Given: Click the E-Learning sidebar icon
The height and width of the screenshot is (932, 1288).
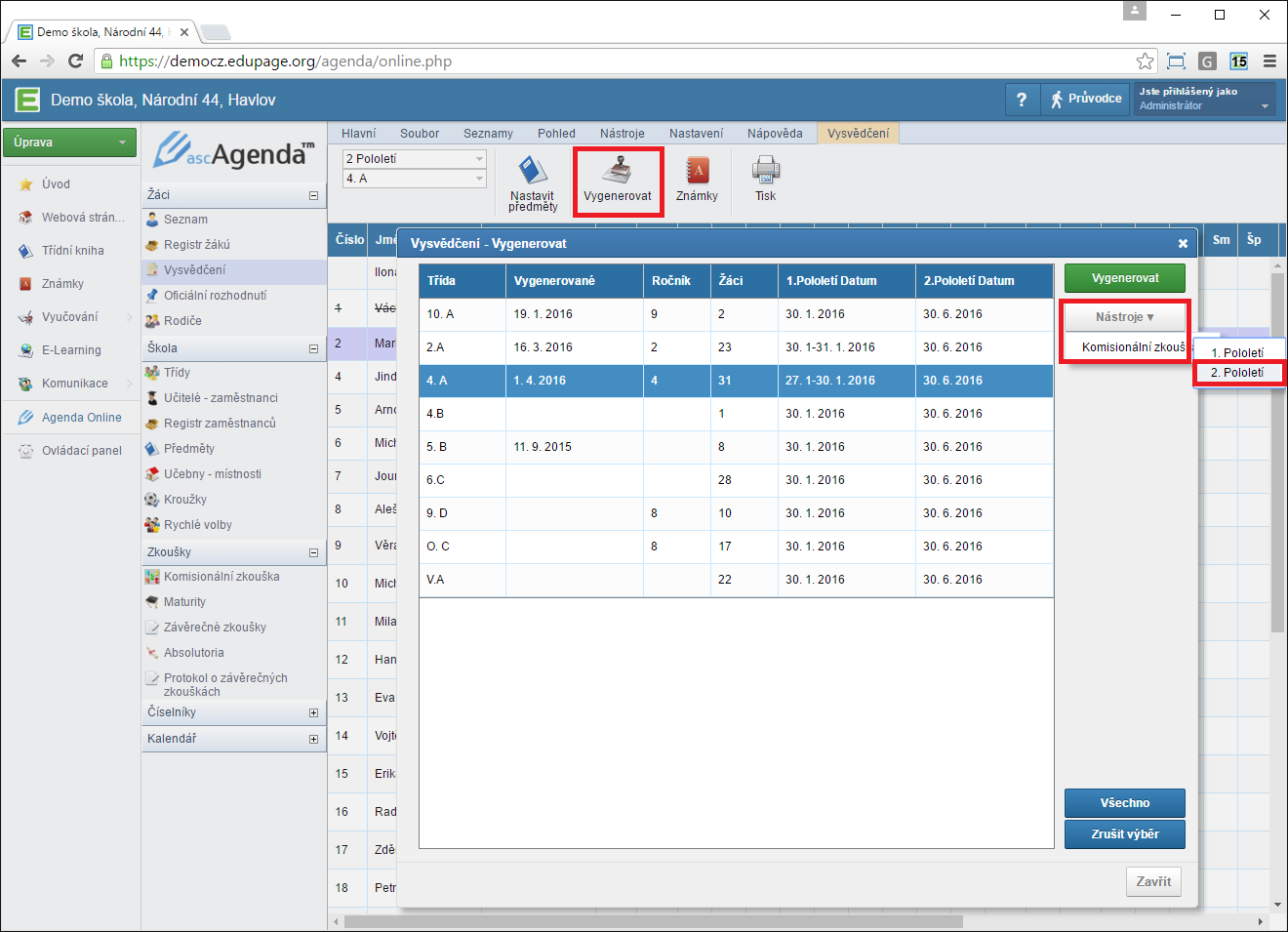Looking at the screenshot, I should [26, 350].
